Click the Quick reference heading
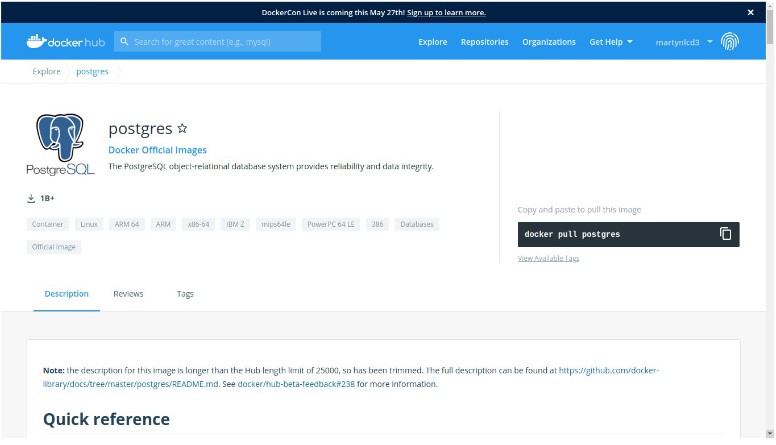Screen dimensions: 776x445 coord(106,419)
